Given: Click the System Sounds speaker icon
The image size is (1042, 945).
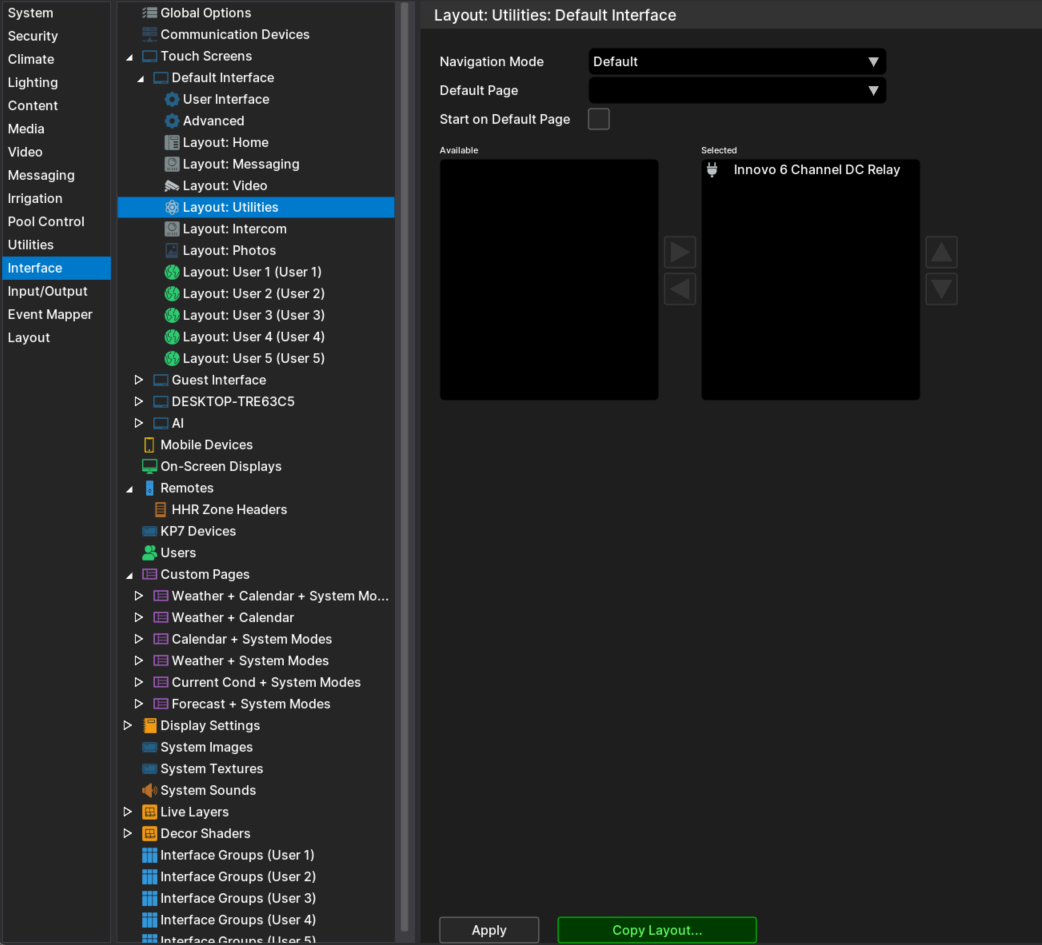Looking at the screenshot, I should click(149, 790).
